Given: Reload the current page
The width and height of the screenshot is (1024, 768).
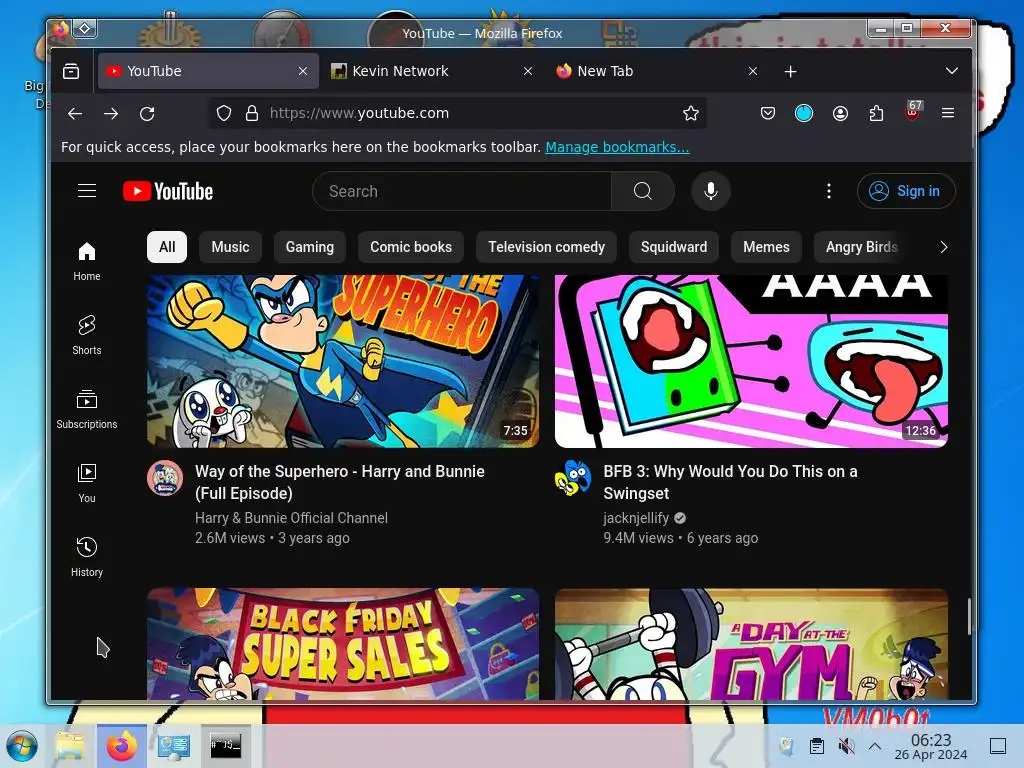Looking at the screenshot, I should [x=147, y=114].
